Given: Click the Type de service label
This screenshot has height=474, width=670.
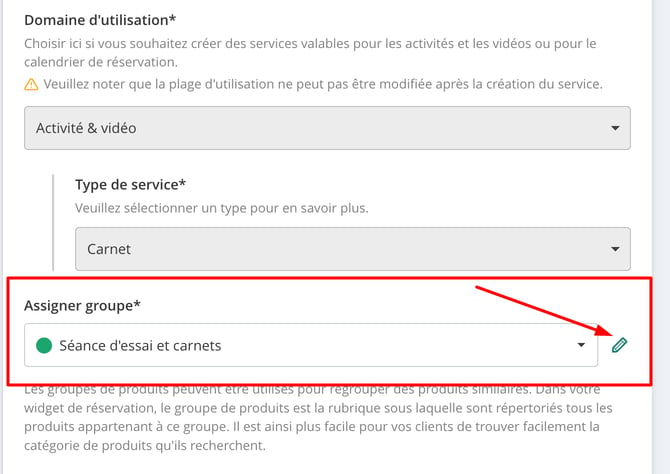Looking at the screenshot, I should click(x=130, y=185).
